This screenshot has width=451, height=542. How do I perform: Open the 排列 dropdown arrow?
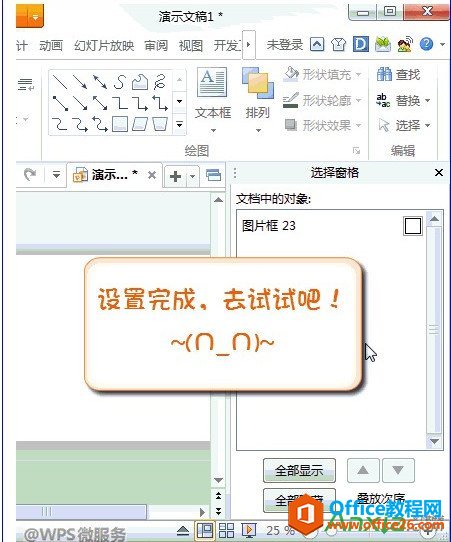click(x=258, y=131)
